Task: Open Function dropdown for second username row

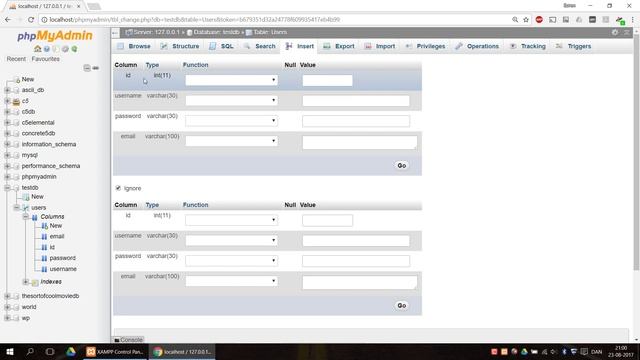Action: pos(231,240)
